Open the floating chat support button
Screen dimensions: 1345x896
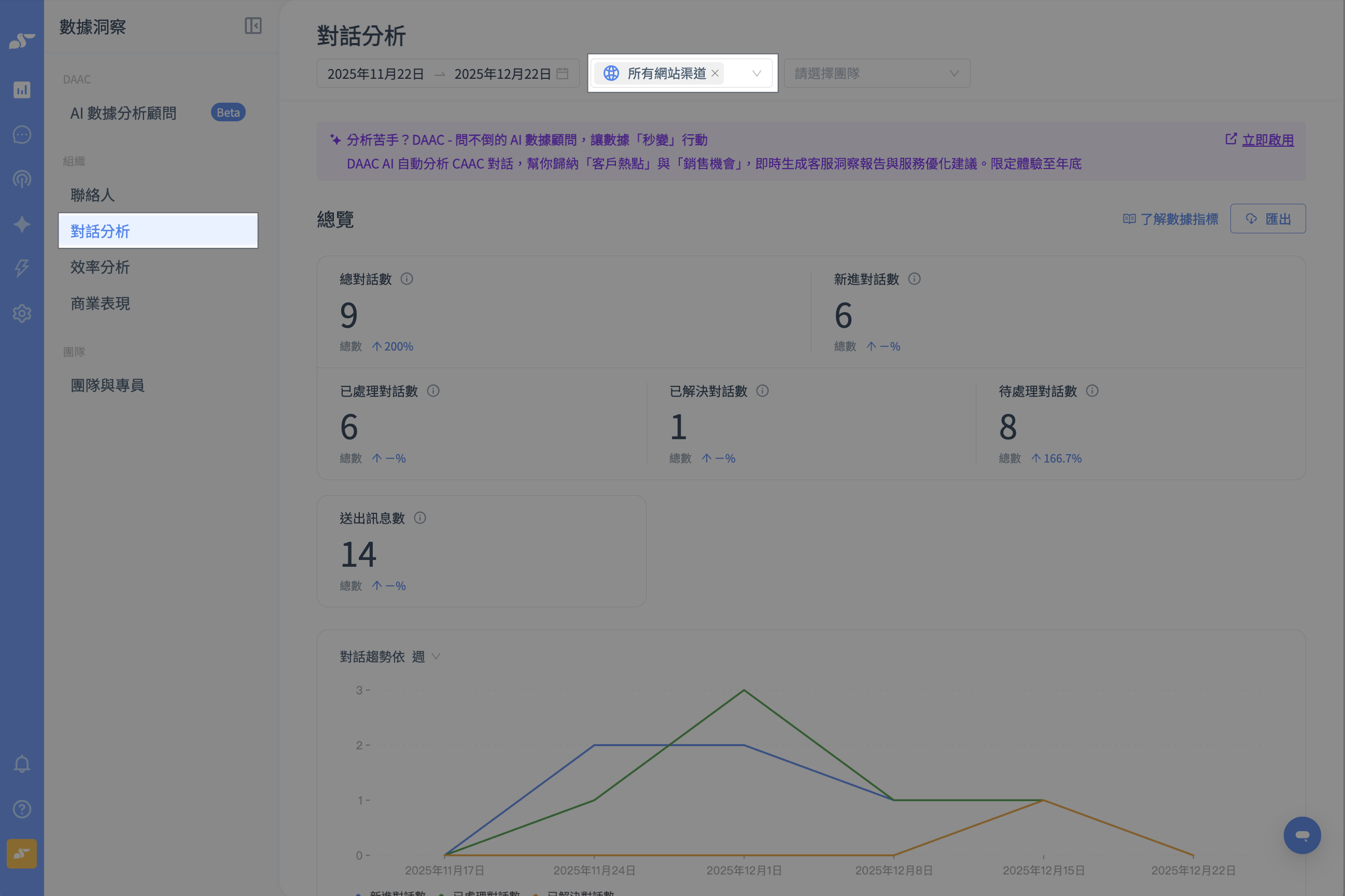(x=1302, y=835)
